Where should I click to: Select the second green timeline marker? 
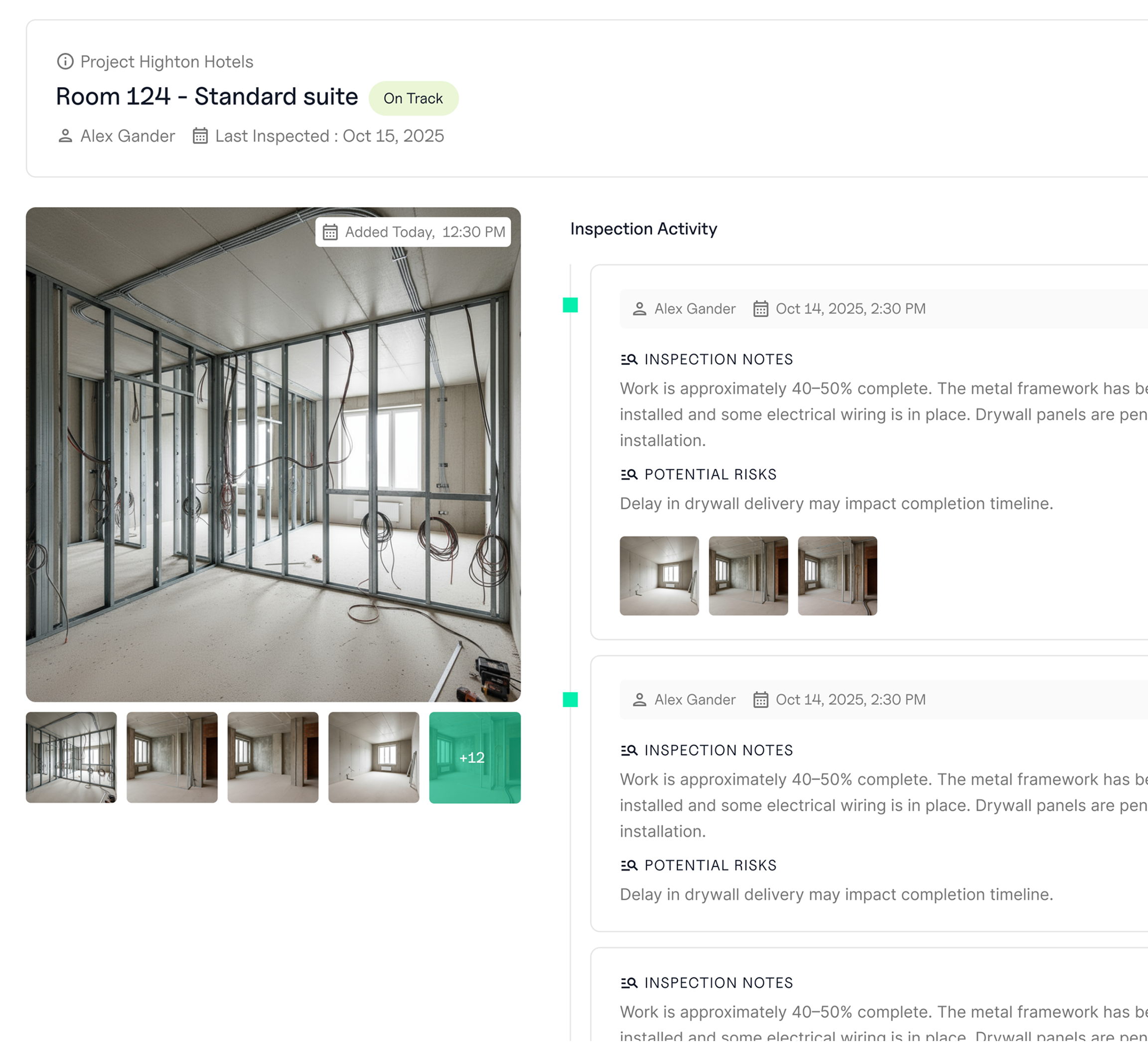point(570,700)
